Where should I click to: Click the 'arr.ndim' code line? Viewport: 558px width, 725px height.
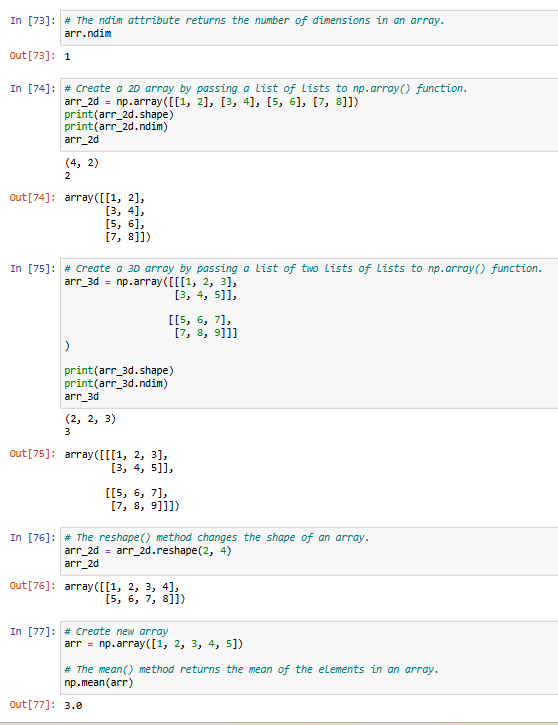point(87,33)
